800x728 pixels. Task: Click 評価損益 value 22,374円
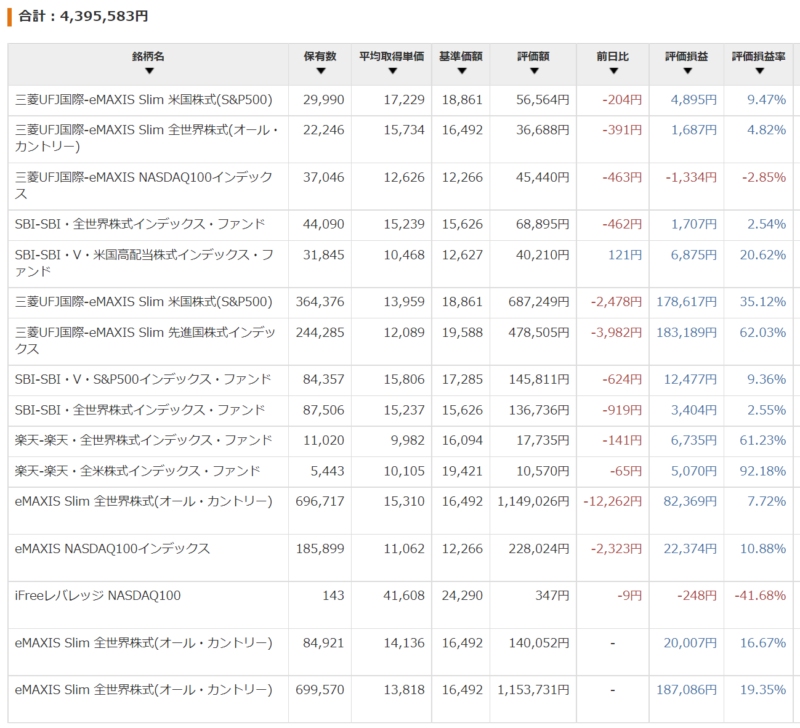(x=690, y=549)
